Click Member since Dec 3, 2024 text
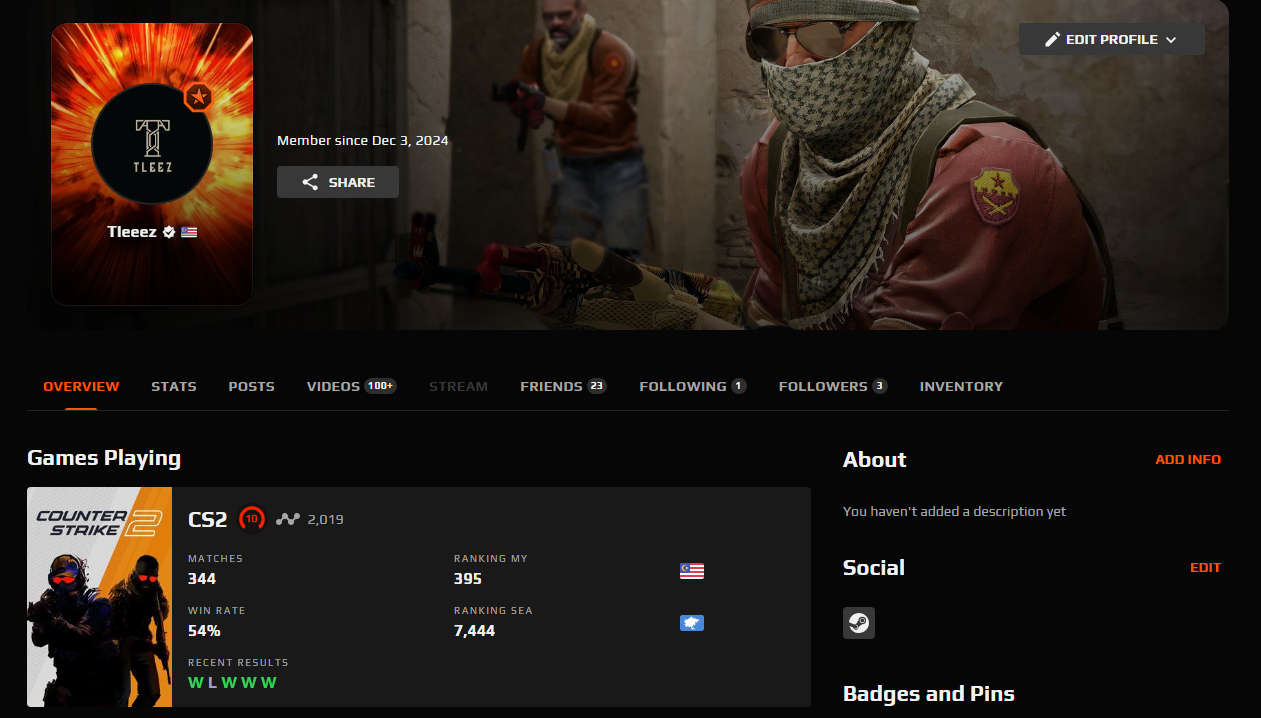The image size is (1261, 718). (363, 141)
